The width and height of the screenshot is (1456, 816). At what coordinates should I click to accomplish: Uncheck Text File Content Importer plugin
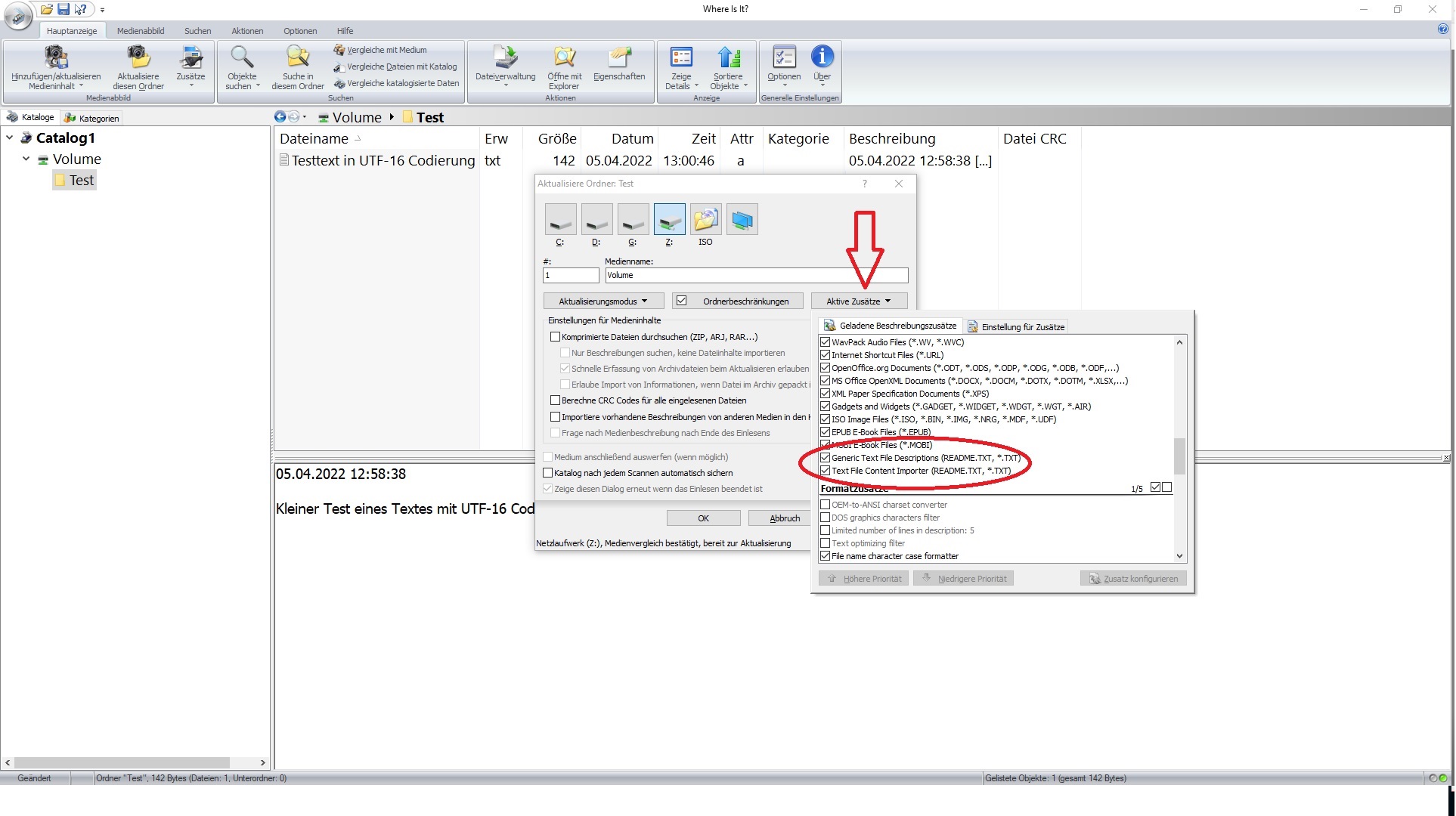pos(826,471)
